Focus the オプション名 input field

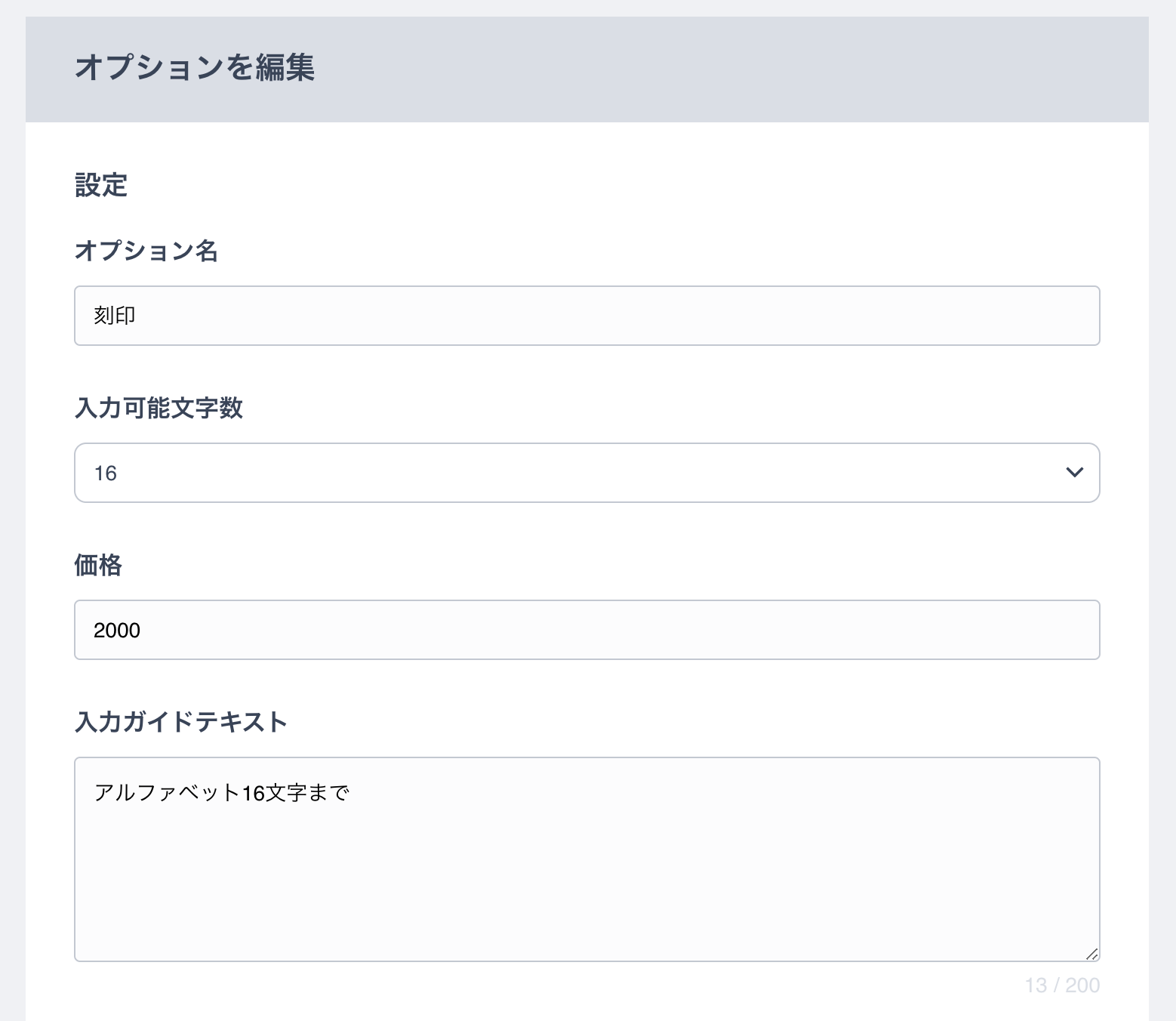point(586,316)
